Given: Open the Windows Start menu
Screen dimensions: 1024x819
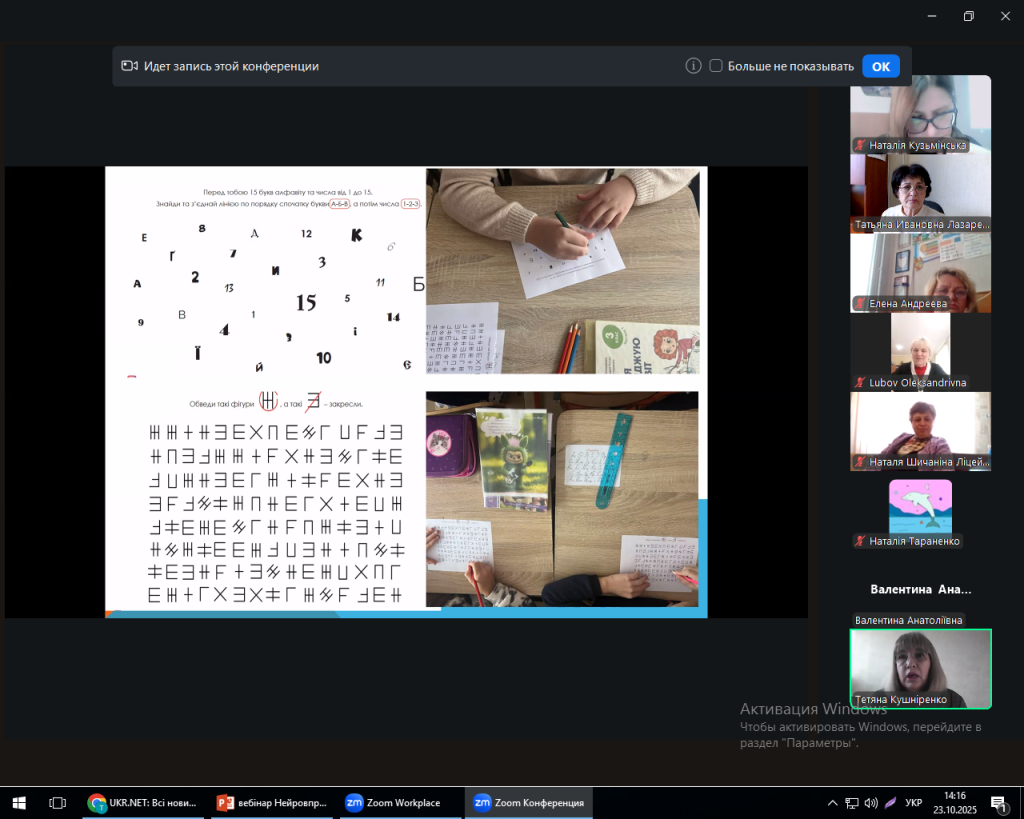Looking at the screenshot, I should [x=18, y=802].
